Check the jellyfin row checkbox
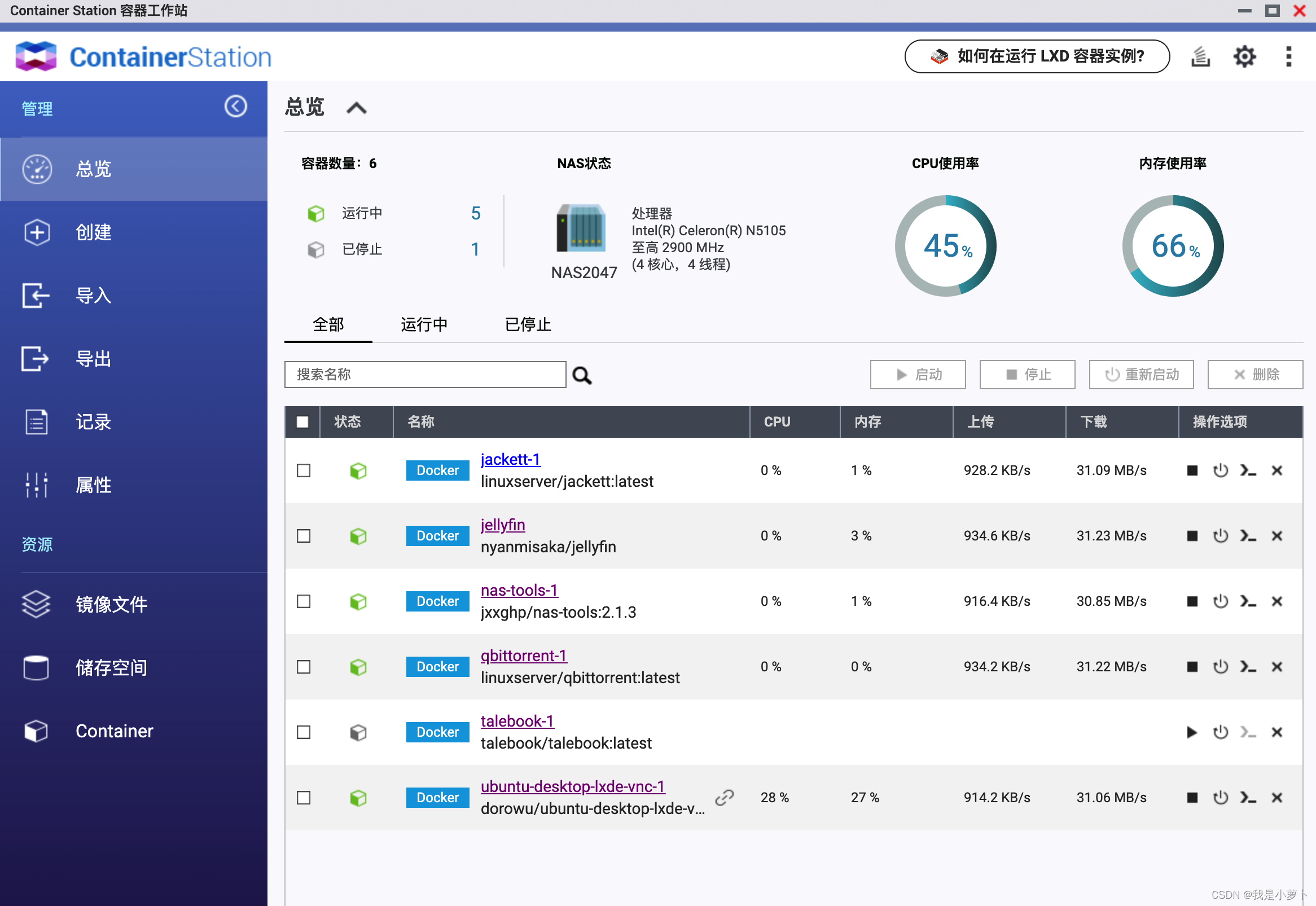Screen dimensions: 1316x906 (304, 536)
